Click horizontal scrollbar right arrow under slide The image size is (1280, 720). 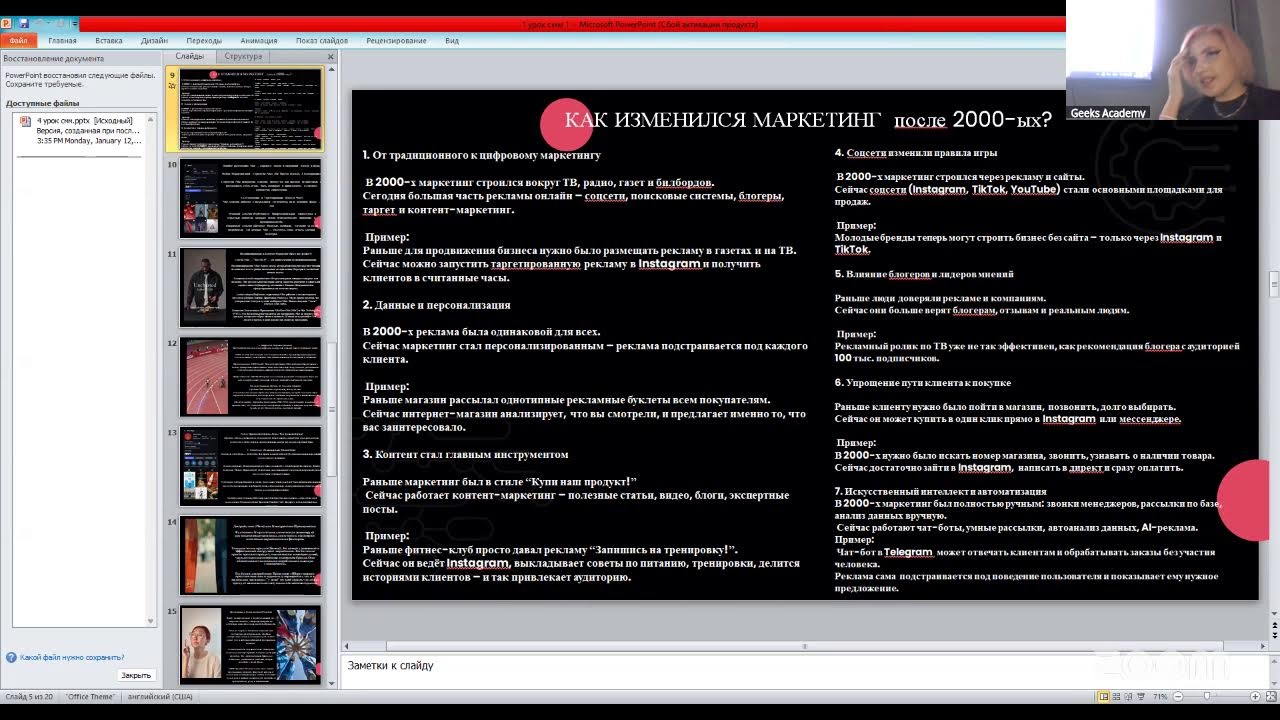1262,646
